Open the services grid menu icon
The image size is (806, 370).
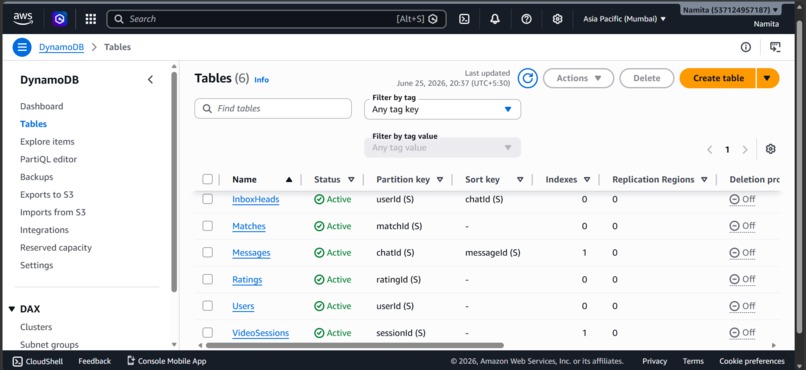(90, 19)
